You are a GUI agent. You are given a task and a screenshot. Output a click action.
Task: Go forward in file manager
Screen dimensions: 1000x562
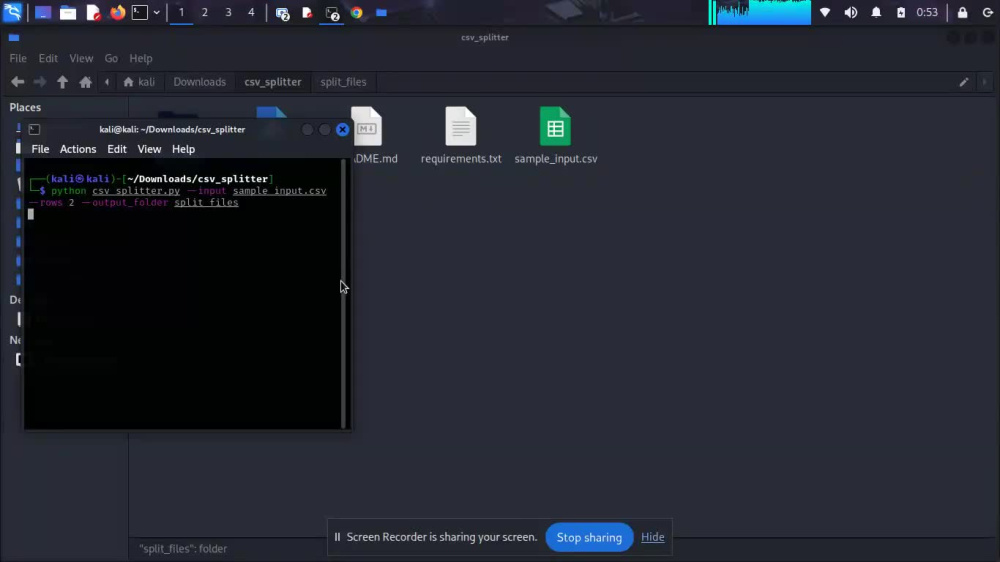tap(40, 82)
